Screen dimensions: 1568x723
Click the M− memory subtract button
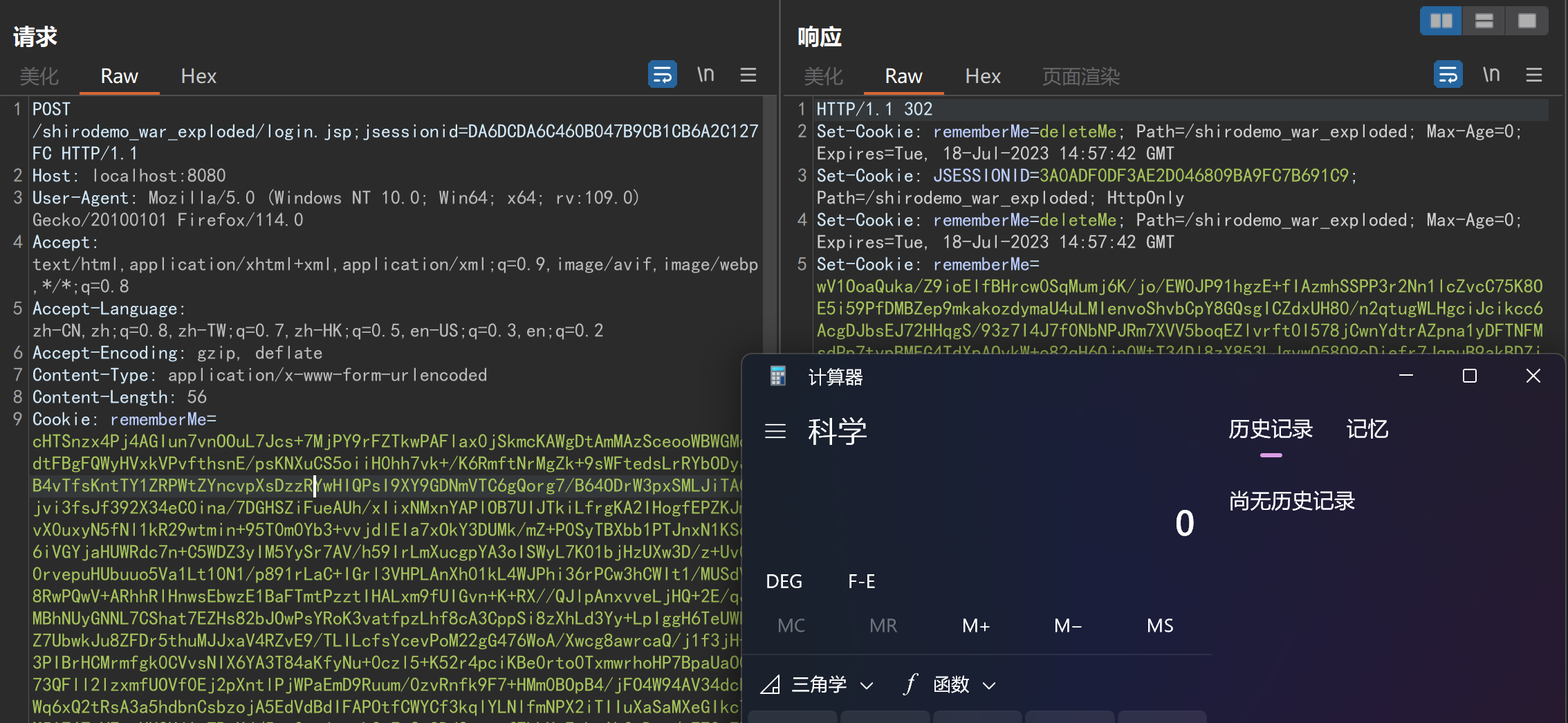(x=1068, y=625)
